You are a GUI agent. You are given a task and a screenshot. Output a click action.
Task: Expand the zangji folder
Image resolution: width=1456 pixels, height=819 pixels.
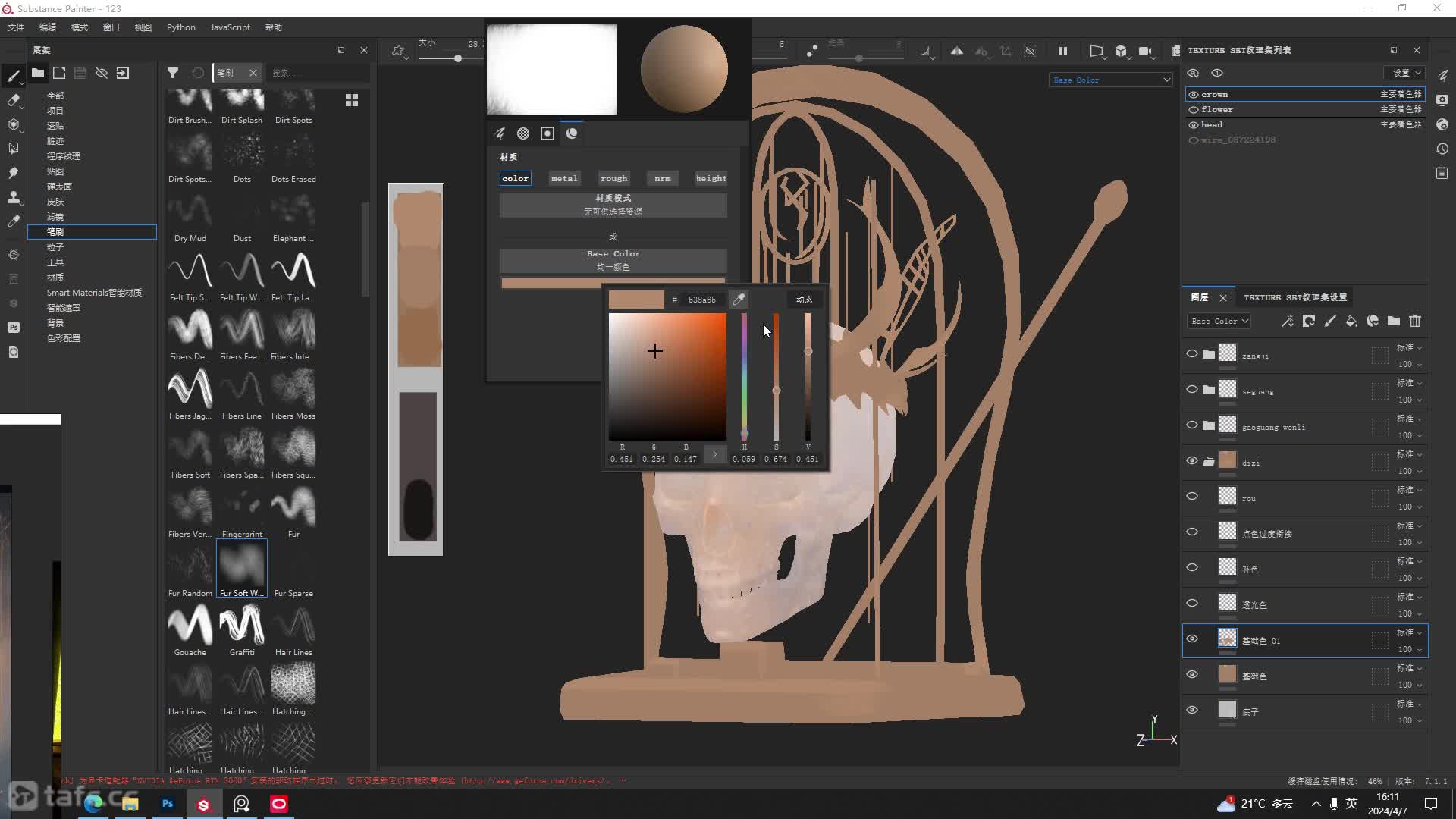click(1209, 354)
